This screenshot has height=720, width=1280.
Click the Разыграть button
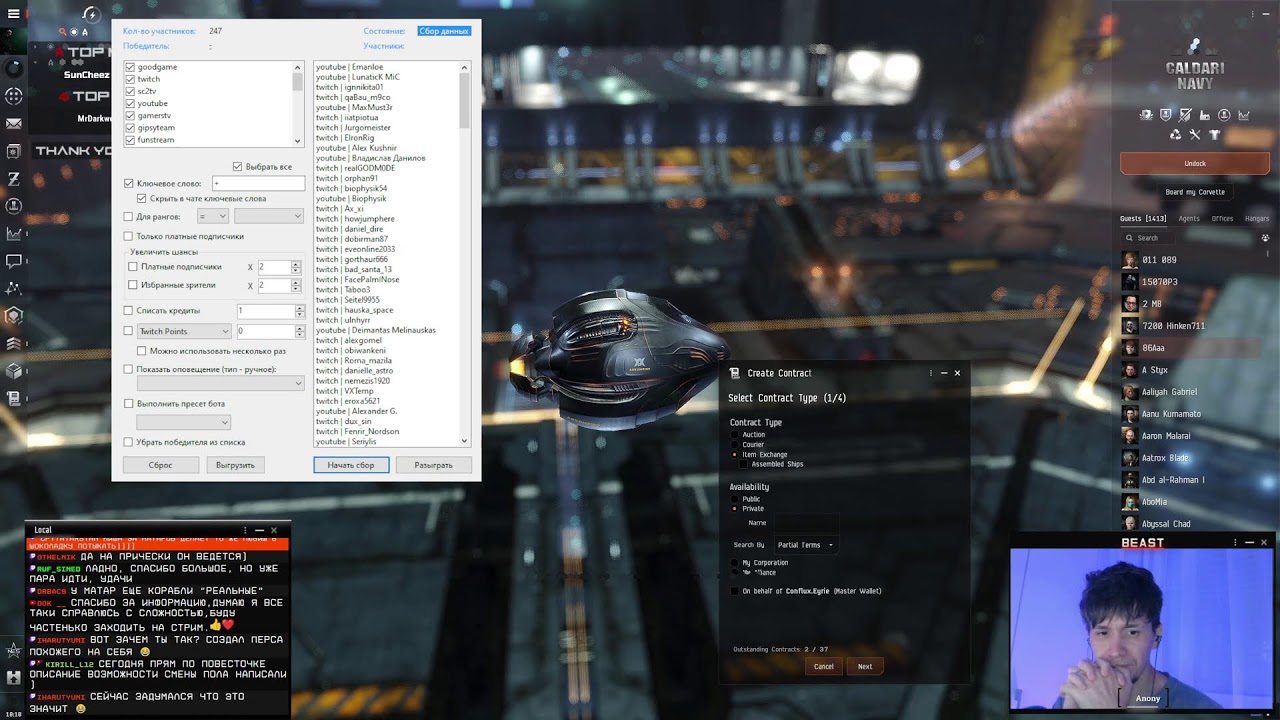(433, 465)
